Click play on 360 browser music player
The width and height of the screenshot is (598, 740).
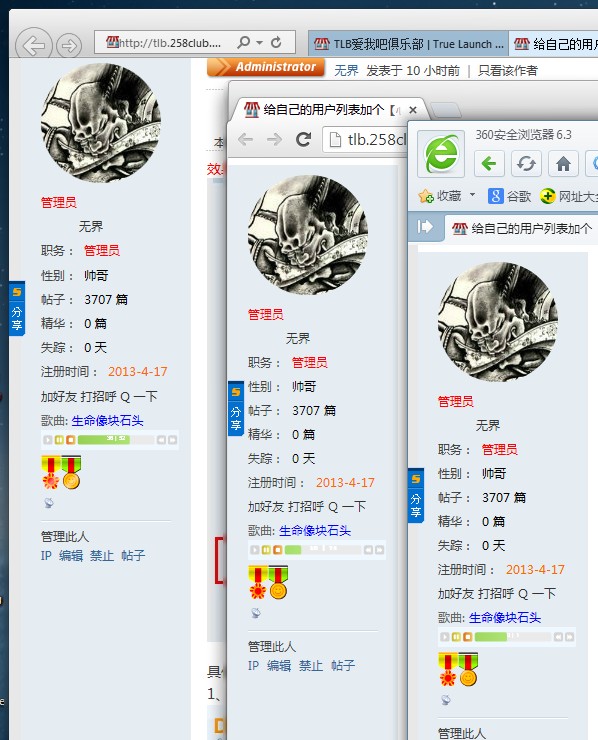(445, 637)
